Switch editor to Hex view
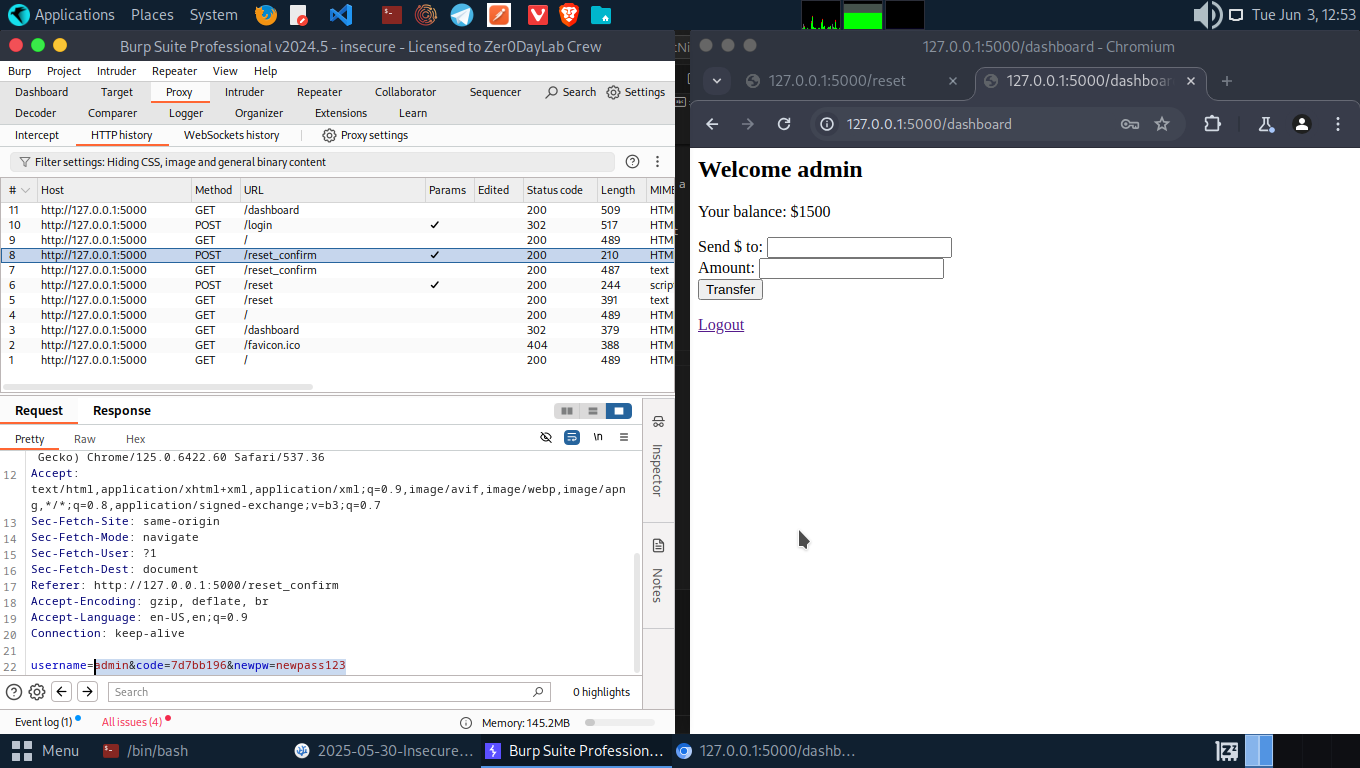 [136, 439]
